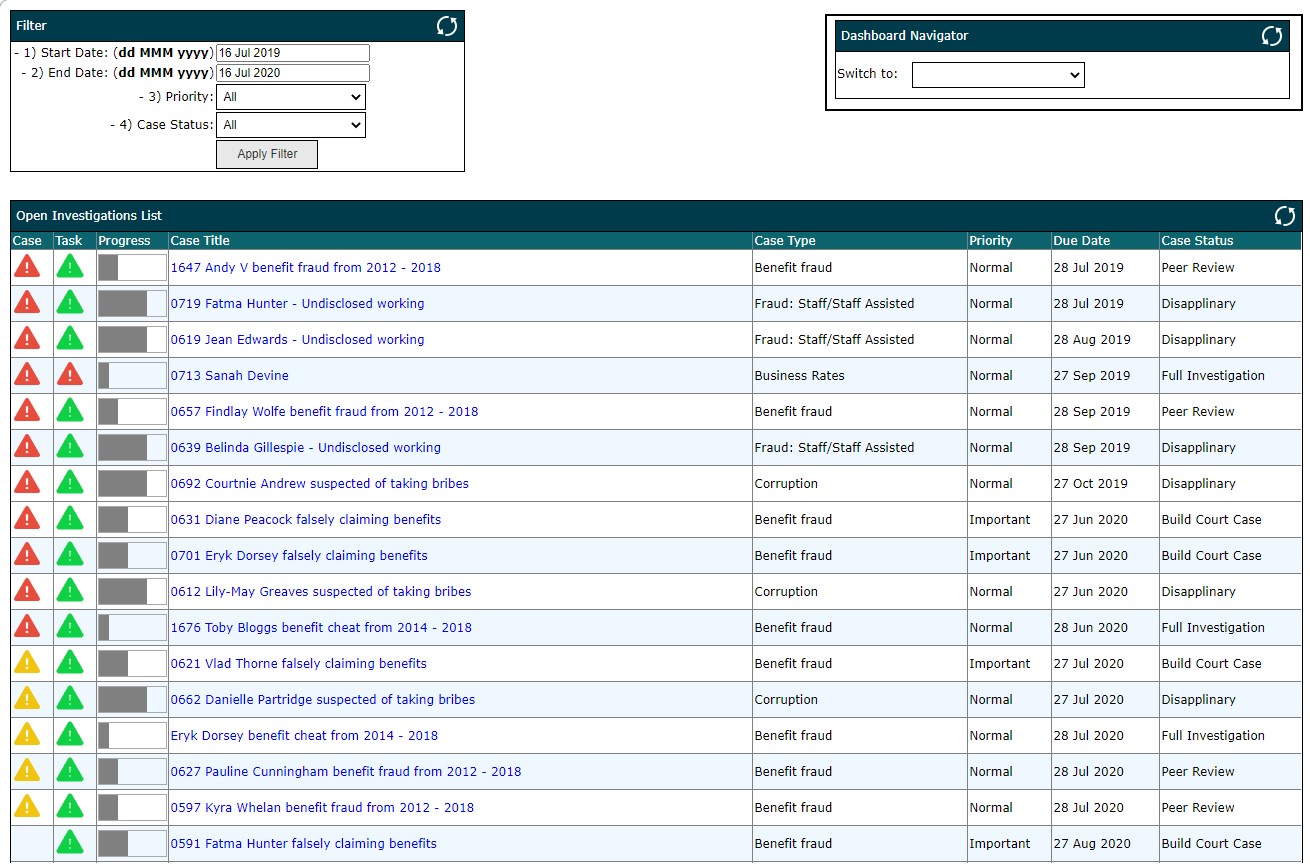This screenshot has width=1310, height=866.
Task: Click the Start Date input field
Action: click(x=293, y=53)
